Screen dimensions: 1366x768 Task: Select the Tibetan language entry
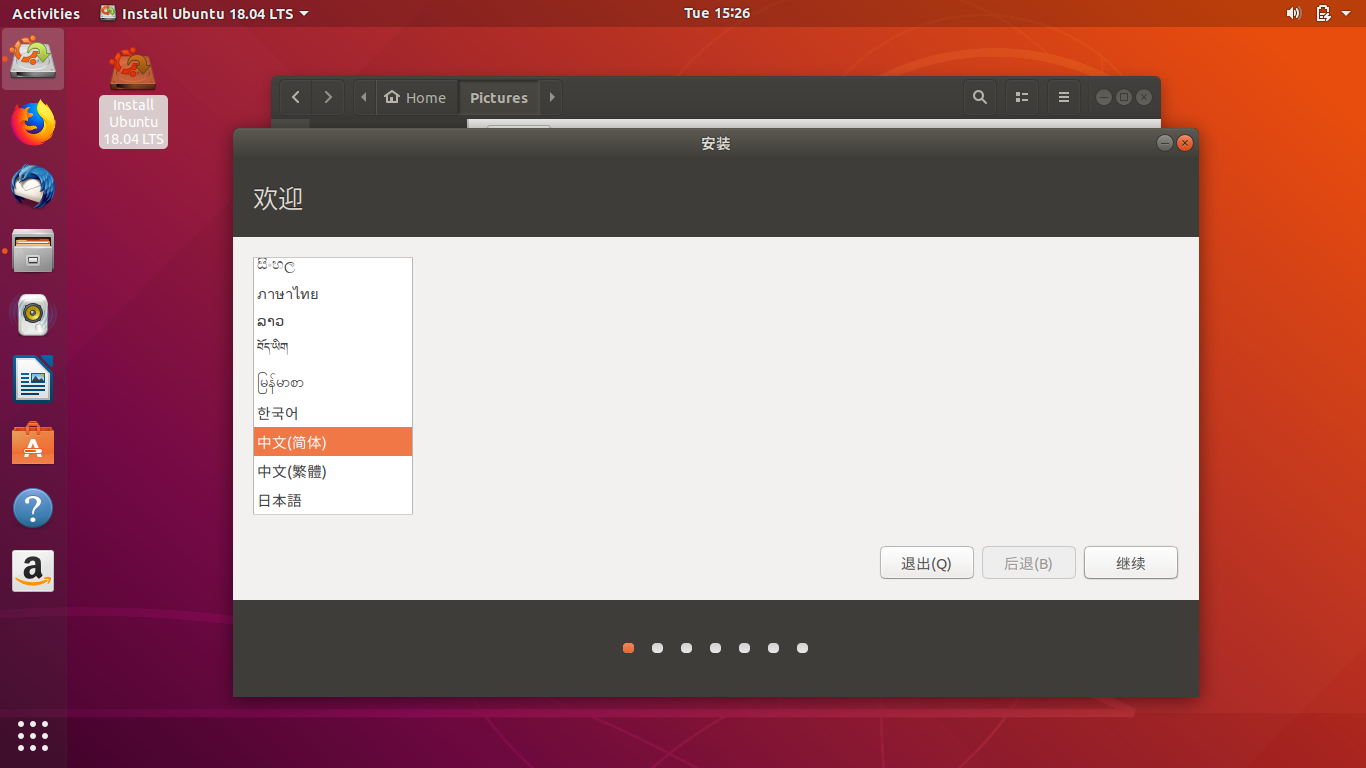333,348
